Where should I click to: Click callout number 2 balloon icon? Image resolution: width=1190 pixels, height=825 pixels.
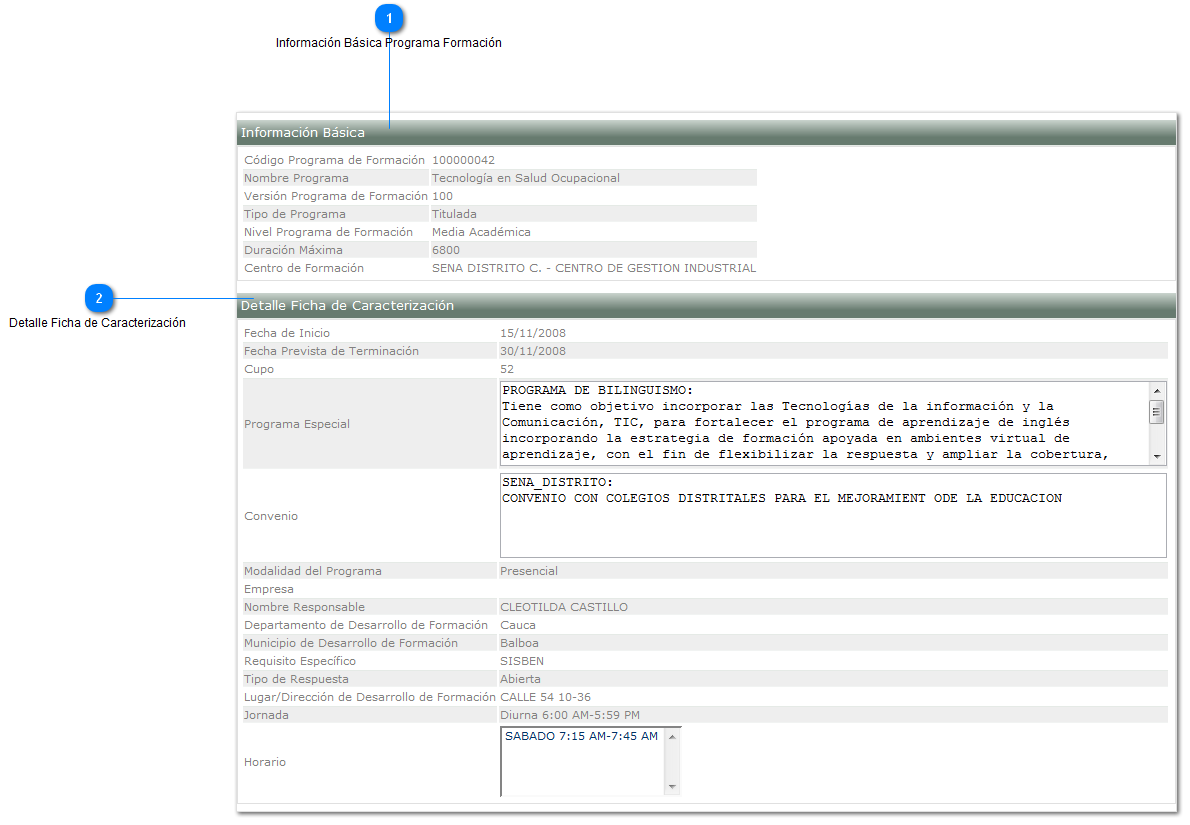coord(98,298)
